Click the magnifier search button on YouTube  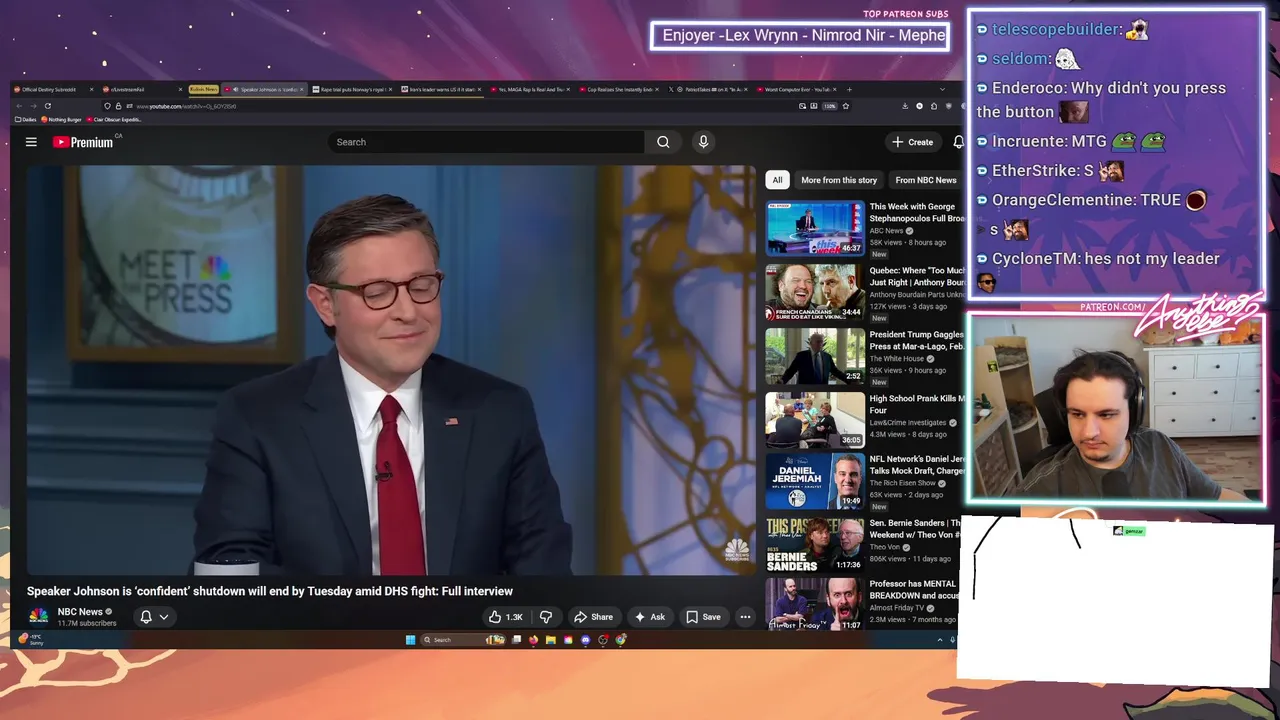point(663,142)
